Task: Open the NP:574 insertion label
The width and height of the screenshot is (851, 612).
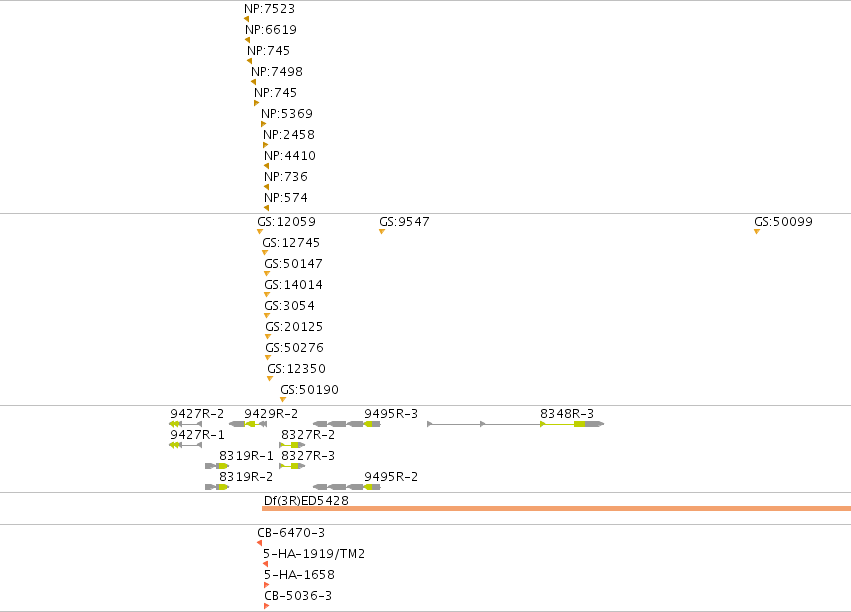Action: 285,197
